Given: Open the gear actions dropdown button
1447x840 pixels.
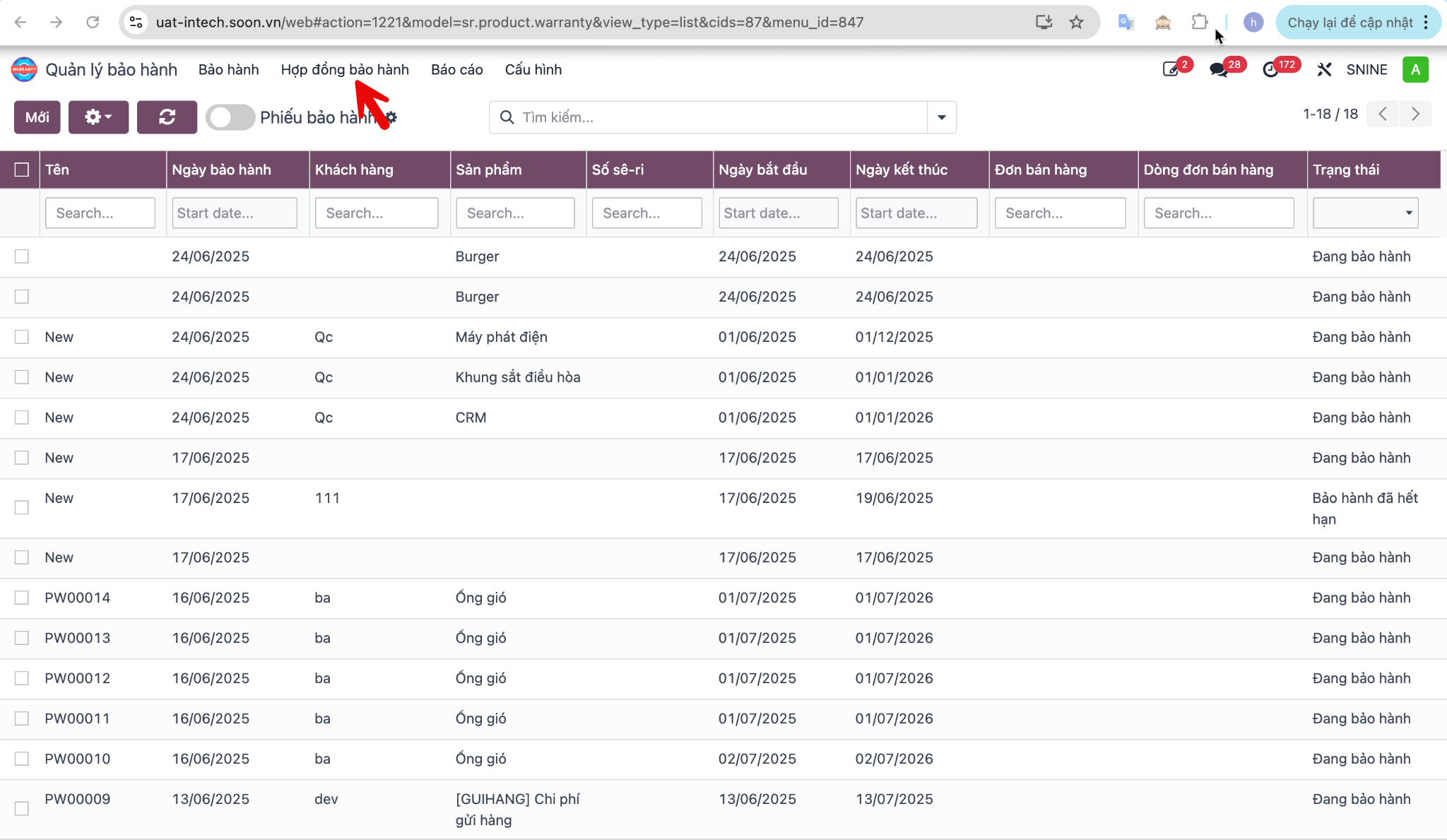Looking at the screenshot, I should pos(98,117).
